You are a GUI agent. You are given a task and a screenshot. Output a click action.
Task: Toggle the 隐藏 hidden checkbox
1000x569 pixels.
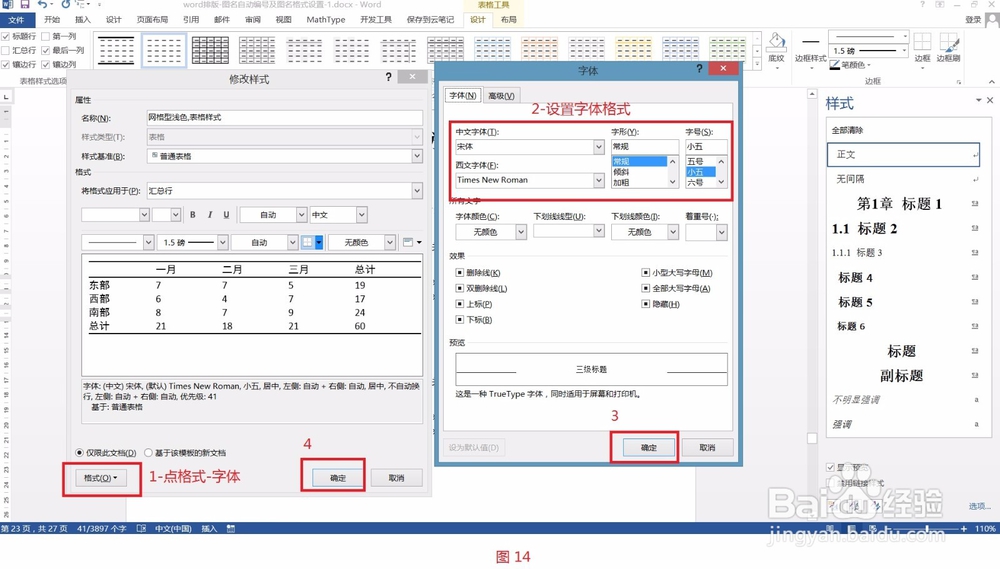pyautogui.click(x=645, y=304)
